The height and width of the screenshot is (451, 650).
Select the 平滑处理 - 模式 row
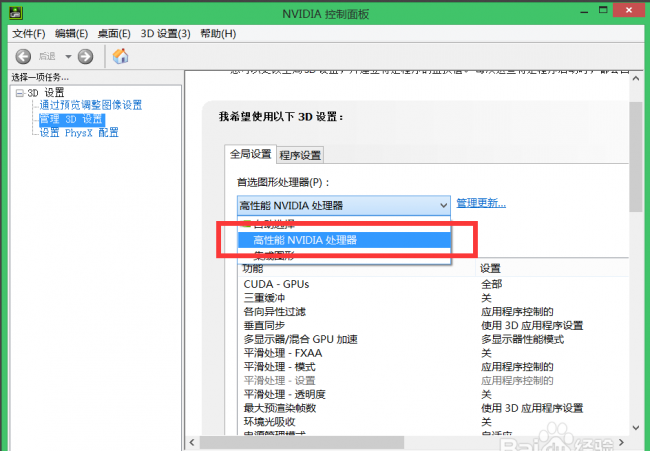434,367
